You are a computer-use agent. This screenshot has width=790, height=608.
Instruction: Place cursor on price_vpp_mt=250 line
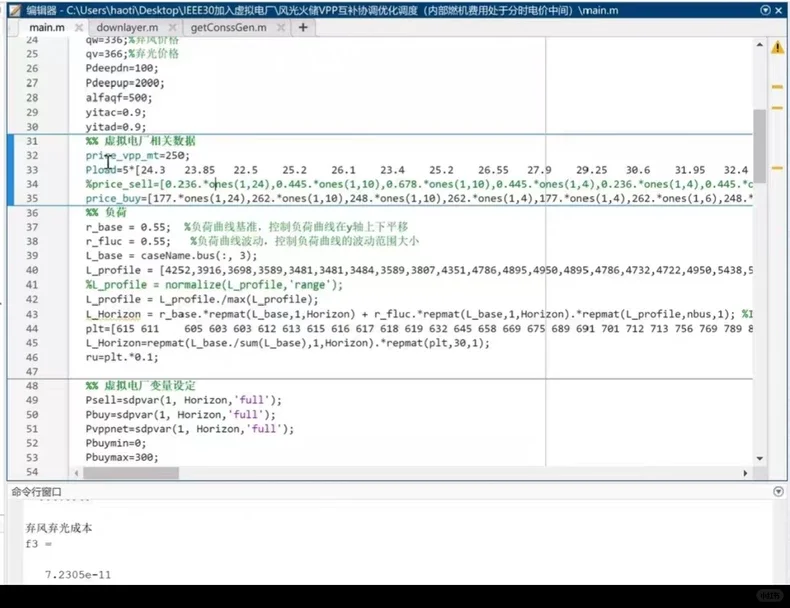click(x=138, y=156)
